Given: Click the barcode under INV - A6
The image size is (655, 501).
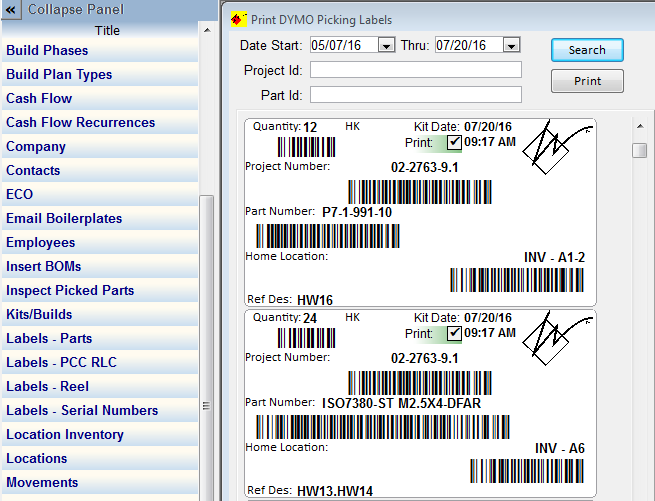Looking at the screenshot, I should click(x=527, y=471).
